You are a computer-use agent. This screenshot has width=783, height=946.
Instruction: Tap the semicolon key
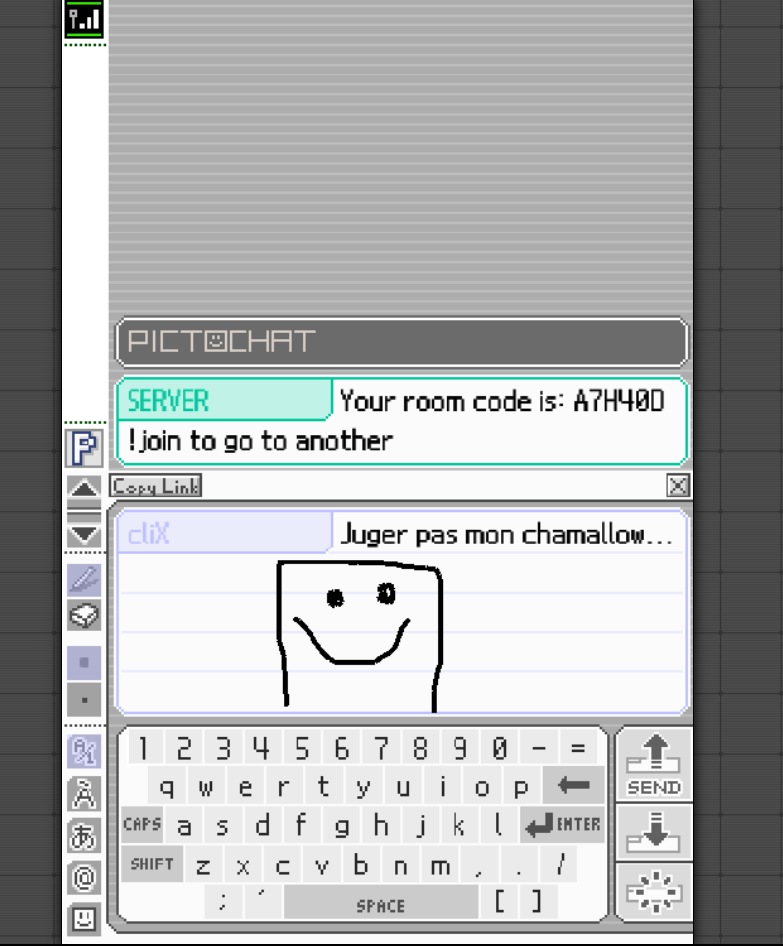[223, 903]
